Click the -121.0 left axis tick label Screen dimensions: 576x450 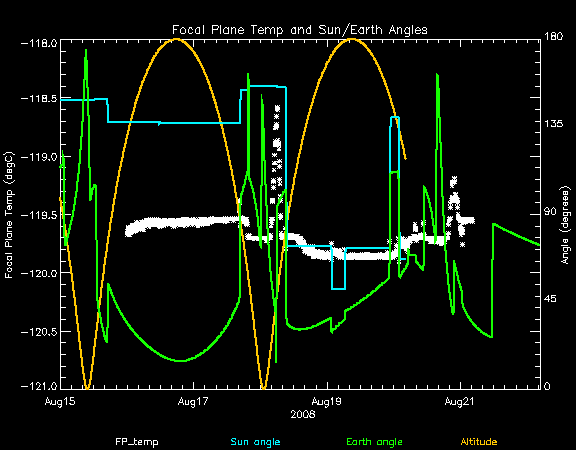(39, 386)
